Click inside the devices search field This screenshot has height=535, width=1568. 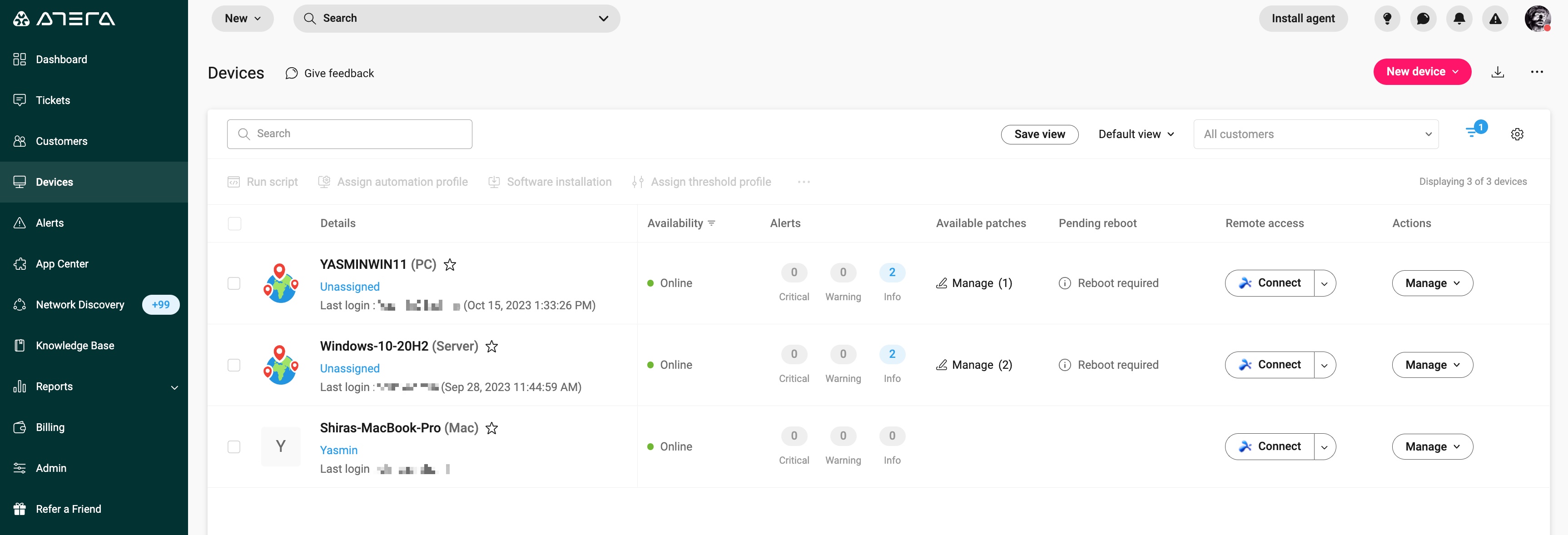pos(349,133)
